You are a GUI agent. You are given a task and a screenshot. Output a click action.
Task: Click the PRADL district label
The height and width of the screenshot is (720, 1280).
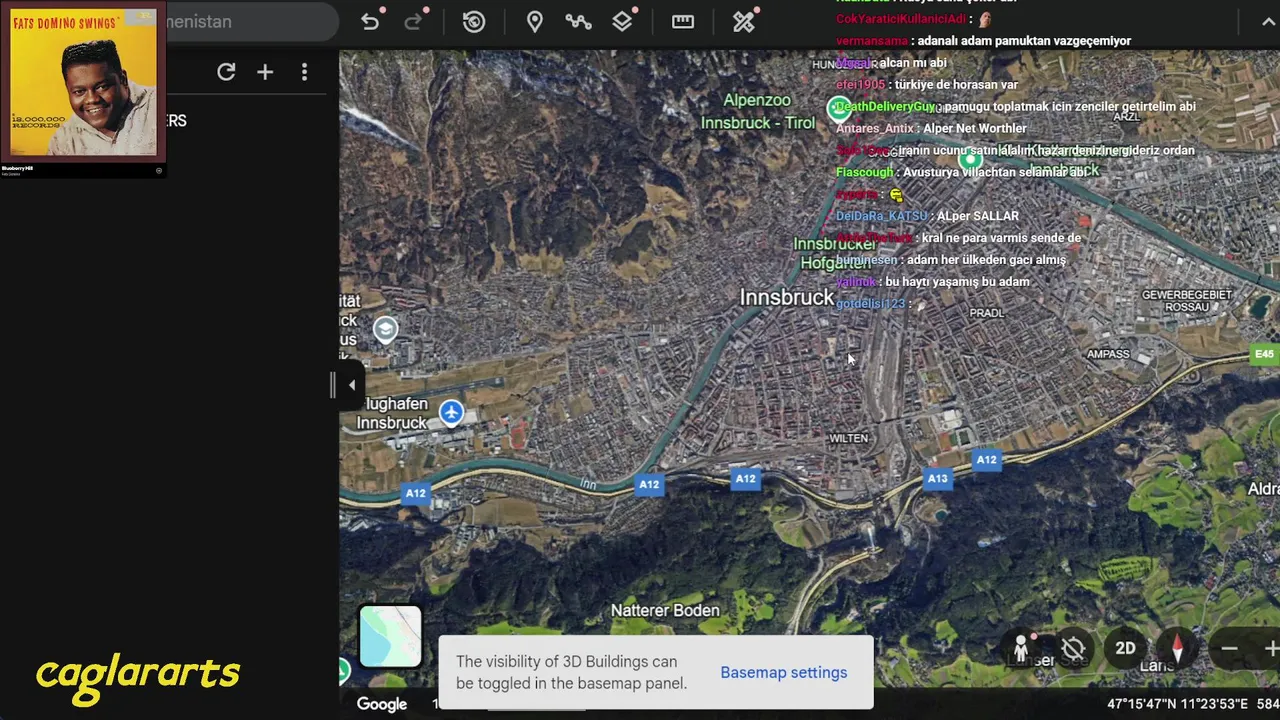pyautogui.click(x=986, y=313)
